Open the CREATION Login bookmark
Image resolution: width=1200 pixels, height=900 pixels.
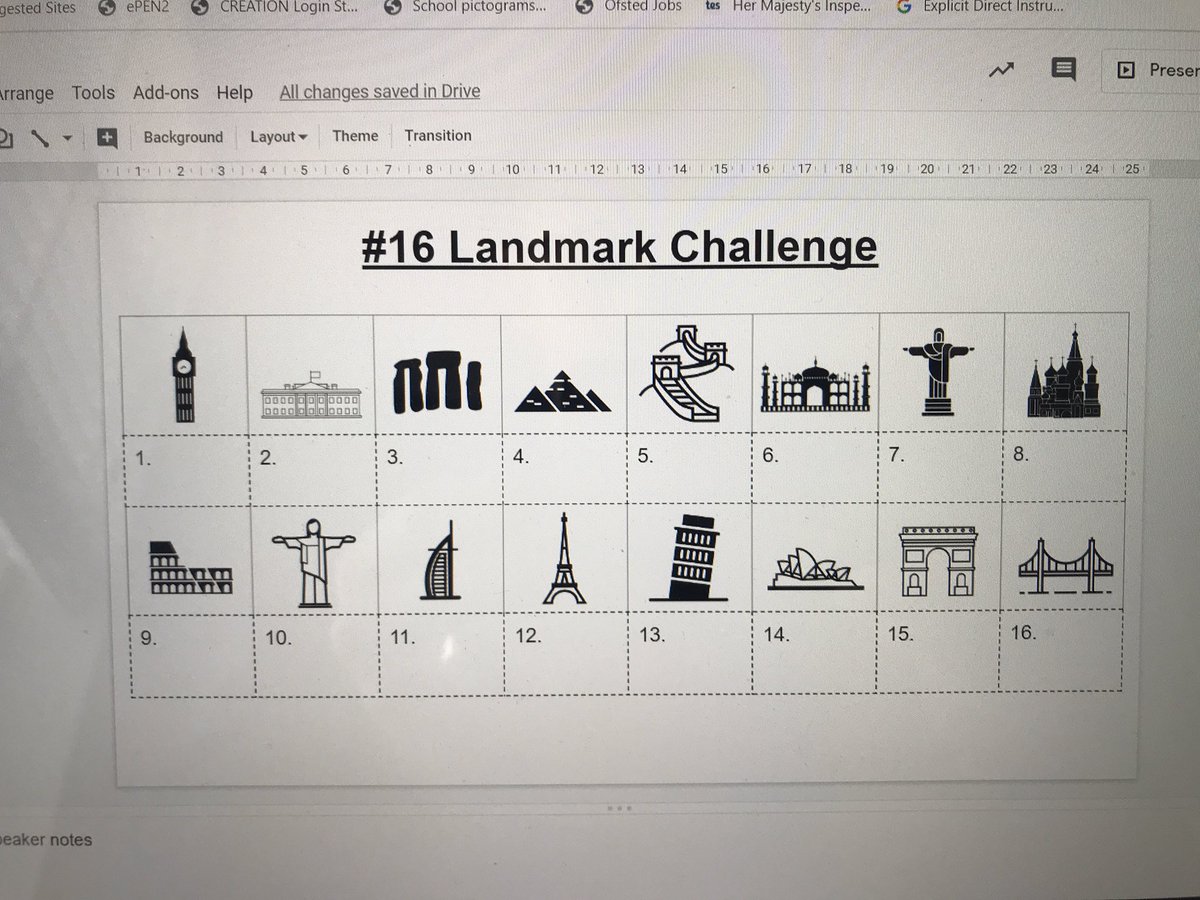point(275,8)
